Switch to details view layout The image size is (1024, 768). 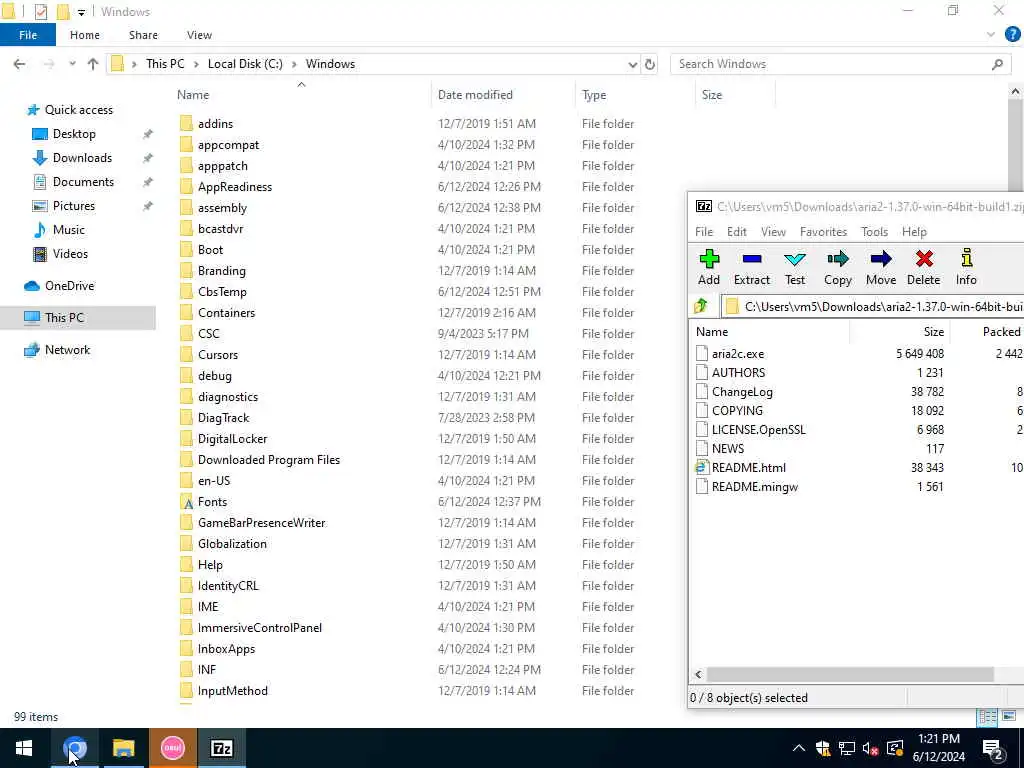[x=987, y=716]
